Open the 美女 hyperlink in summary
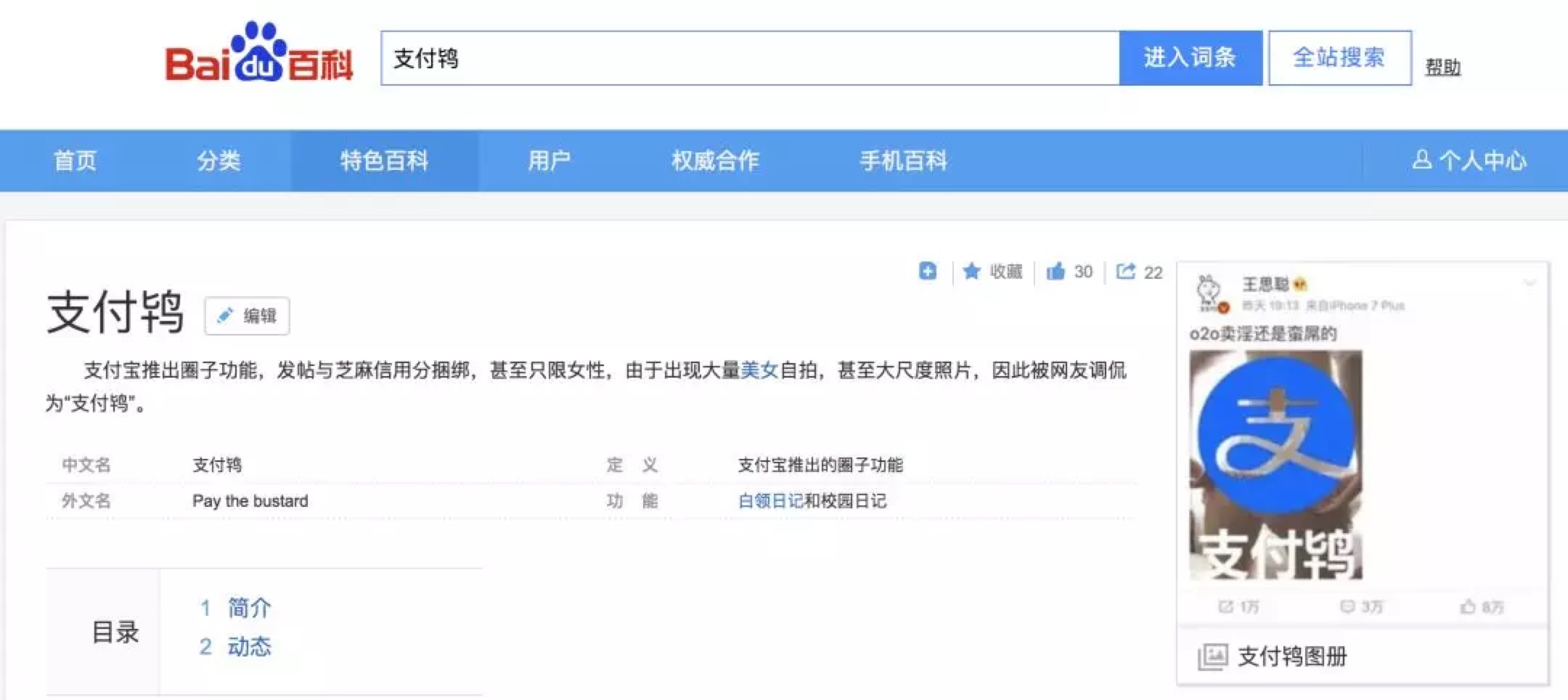The height and width of the screenshot is (700, 1568). point(759,370)
